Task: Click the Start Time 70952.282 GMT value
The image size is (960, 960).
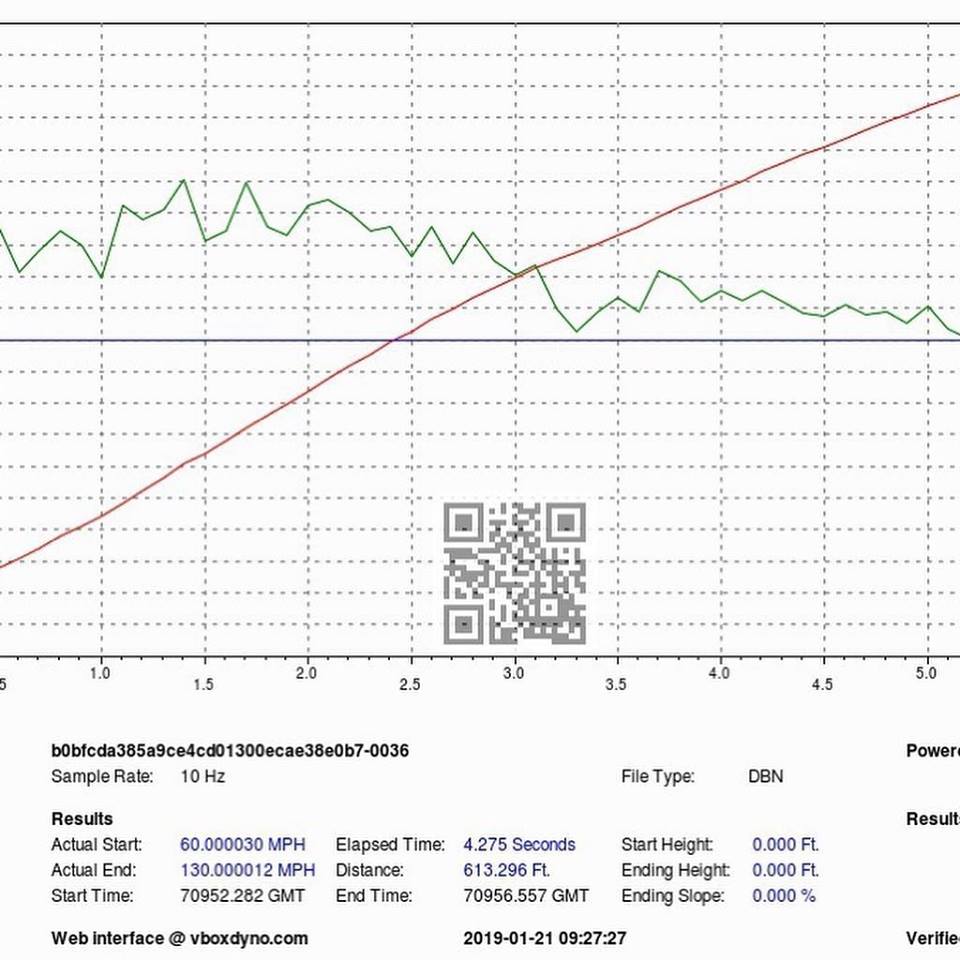Action: click(x=242, y=896)
